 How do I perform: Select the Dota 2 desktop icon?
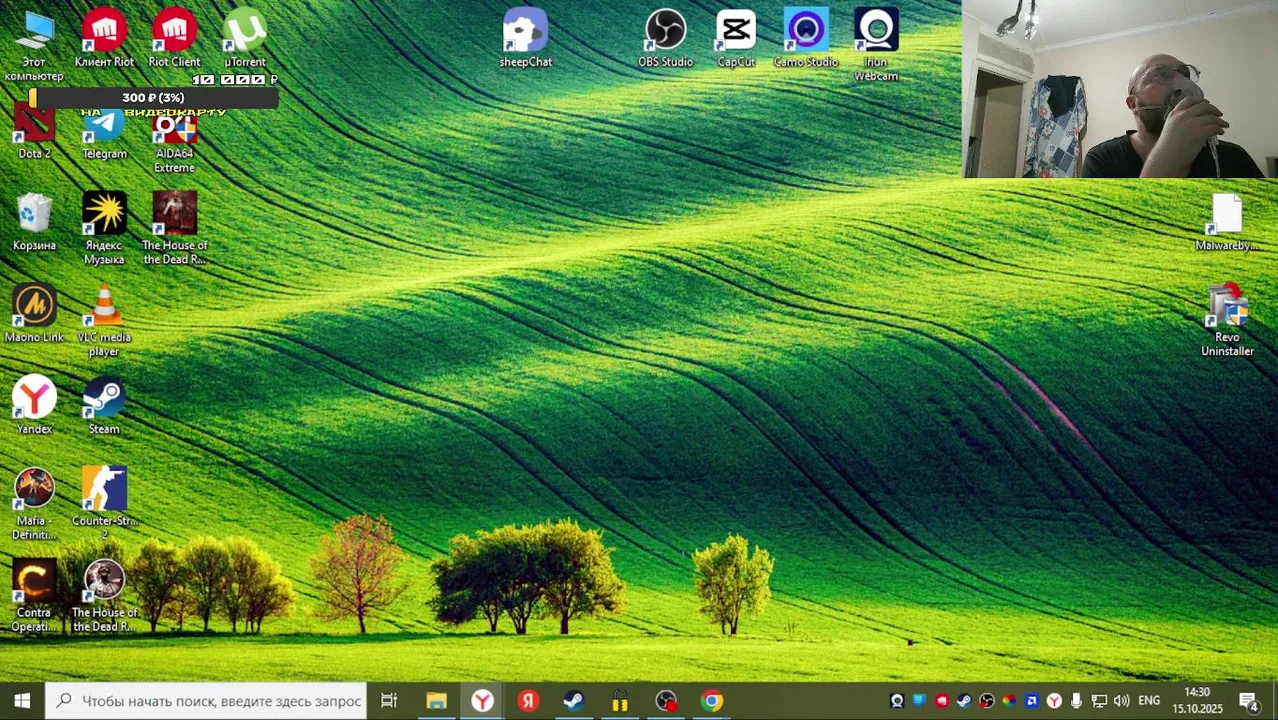point(34,131)
